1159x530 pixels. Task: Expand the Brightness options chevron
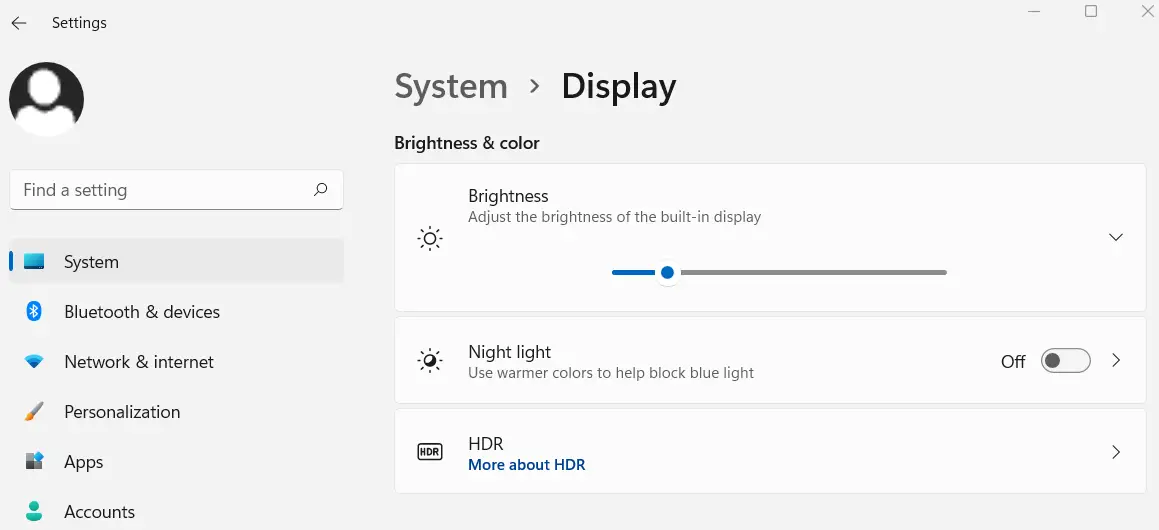point(1116,237)
